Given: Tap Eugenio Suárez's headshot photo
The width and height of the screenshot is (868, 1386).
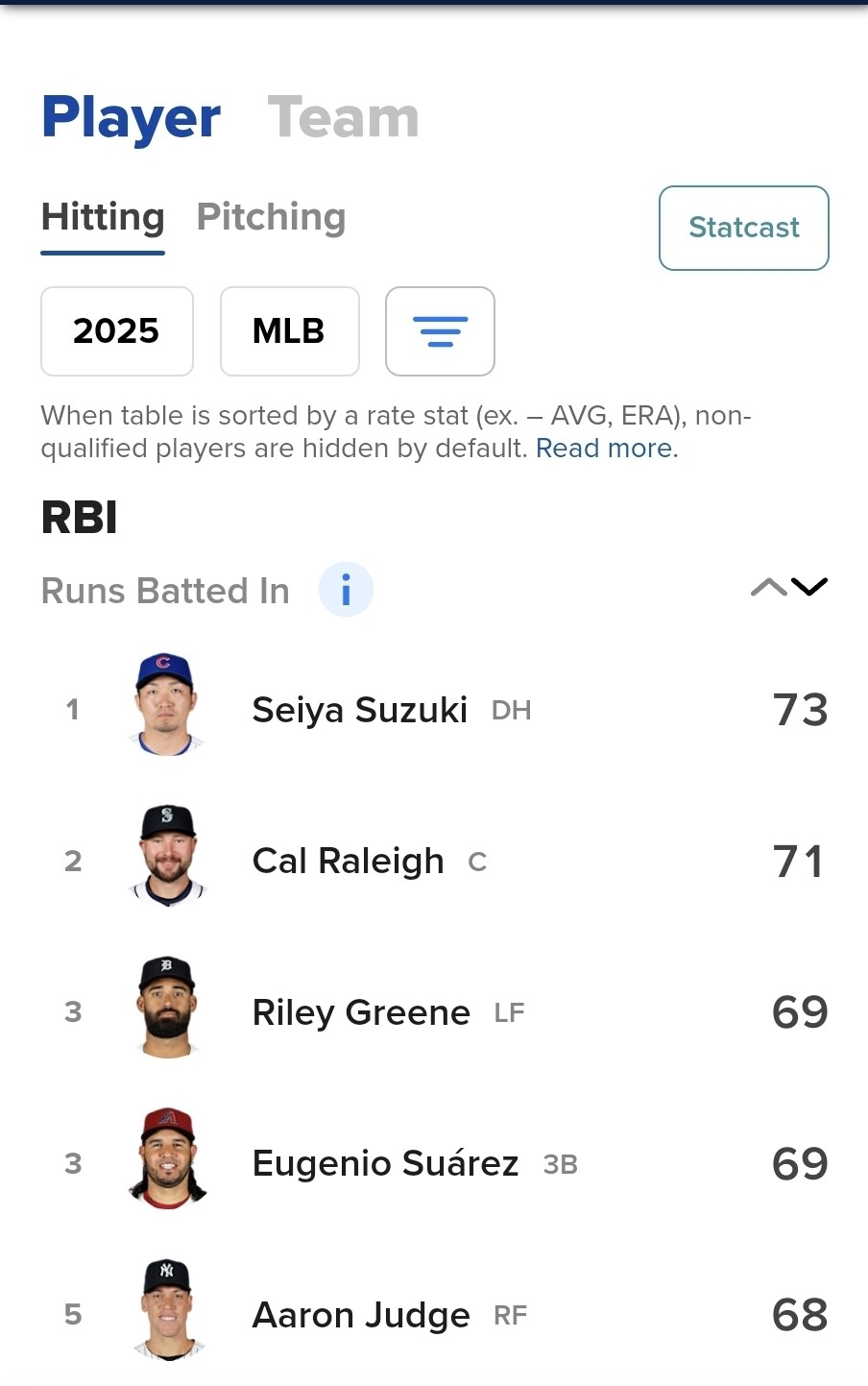Looking at the screenshot, I should click(167, 1159).
